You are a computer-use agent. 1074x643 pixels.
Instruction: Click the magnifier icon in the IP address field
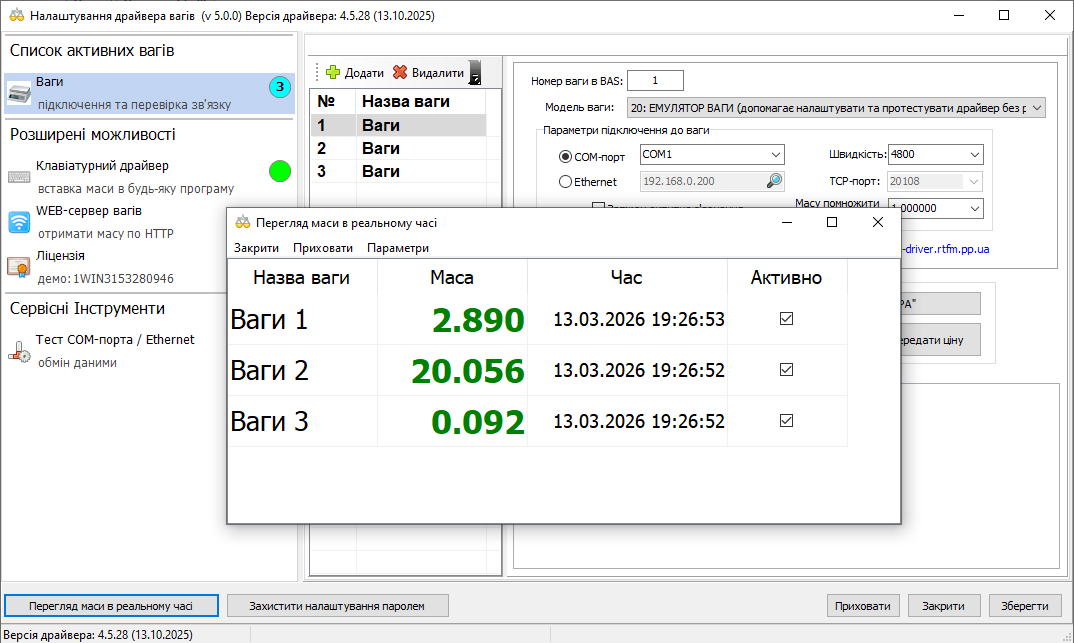point(775,181)
